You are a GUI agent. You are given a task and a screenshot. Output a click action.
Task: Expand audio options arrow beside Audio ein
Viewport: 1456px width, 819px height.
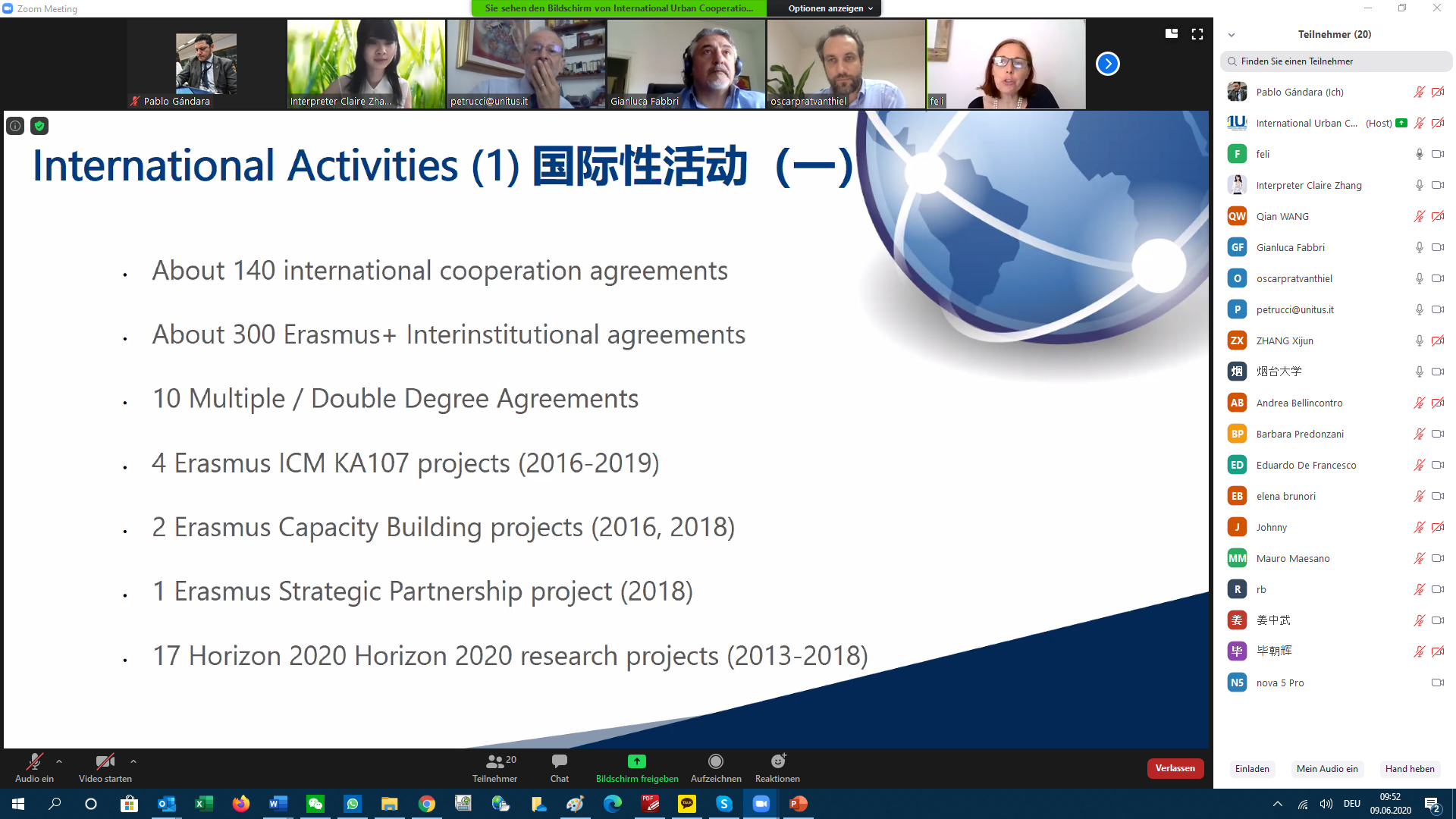coord(59,761)
